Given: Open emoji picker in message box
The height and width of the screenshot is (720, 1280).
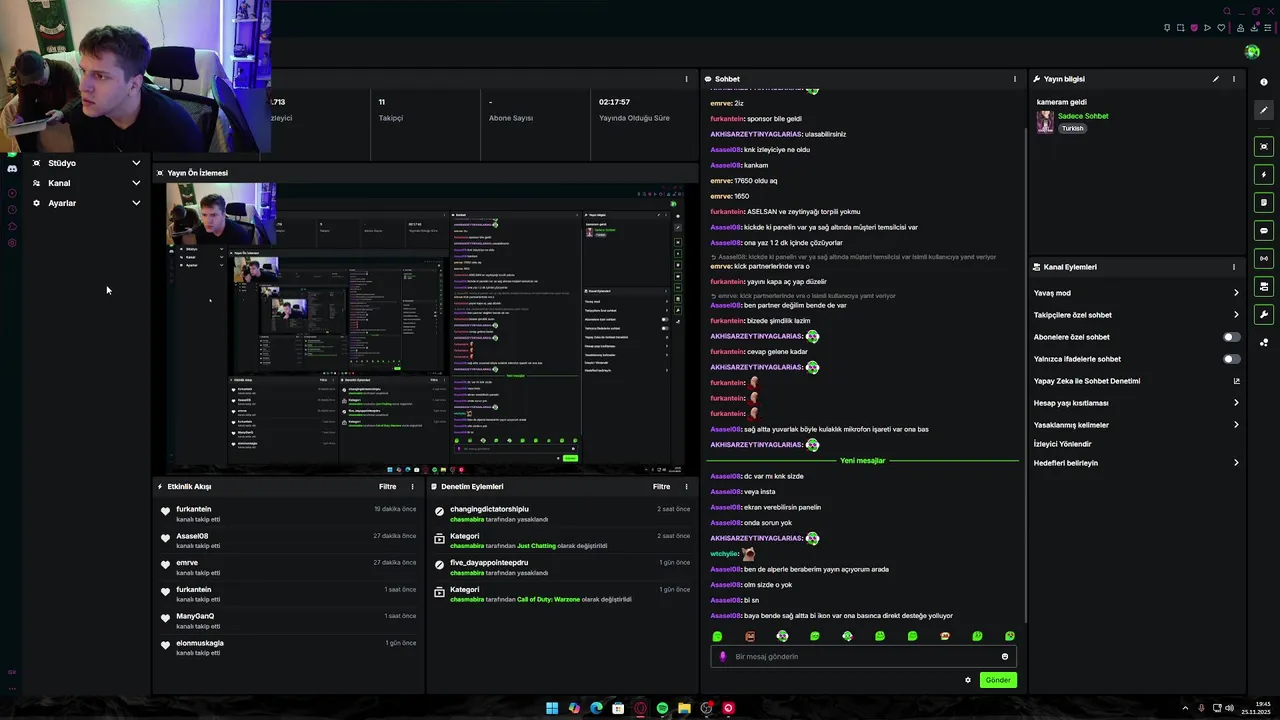Looking at the screenshot, I should click(x=1005, y=657).
